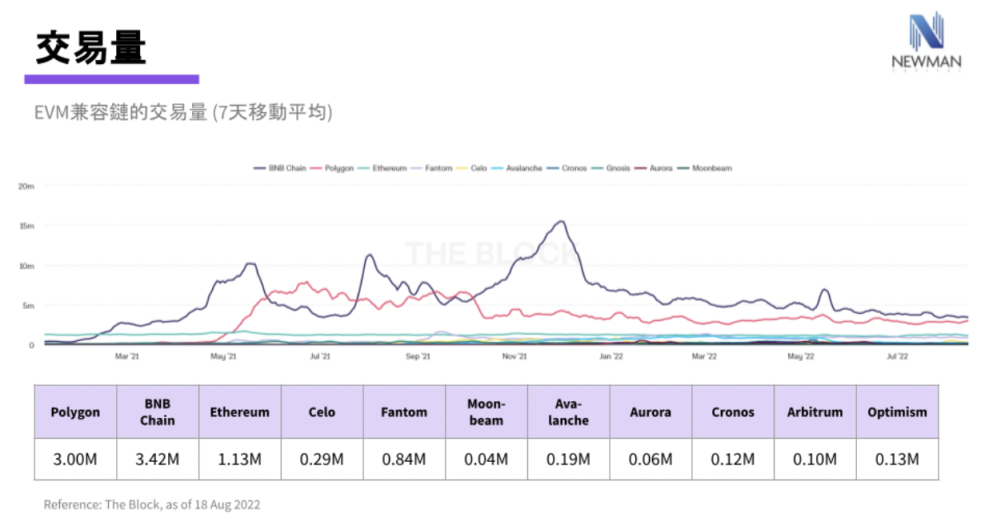Image resolution: width=981 pixels, height=522 pixels.
Task: Click the Reference: The Block footnote
Action: pyautogui.click(x=152, y=504)
